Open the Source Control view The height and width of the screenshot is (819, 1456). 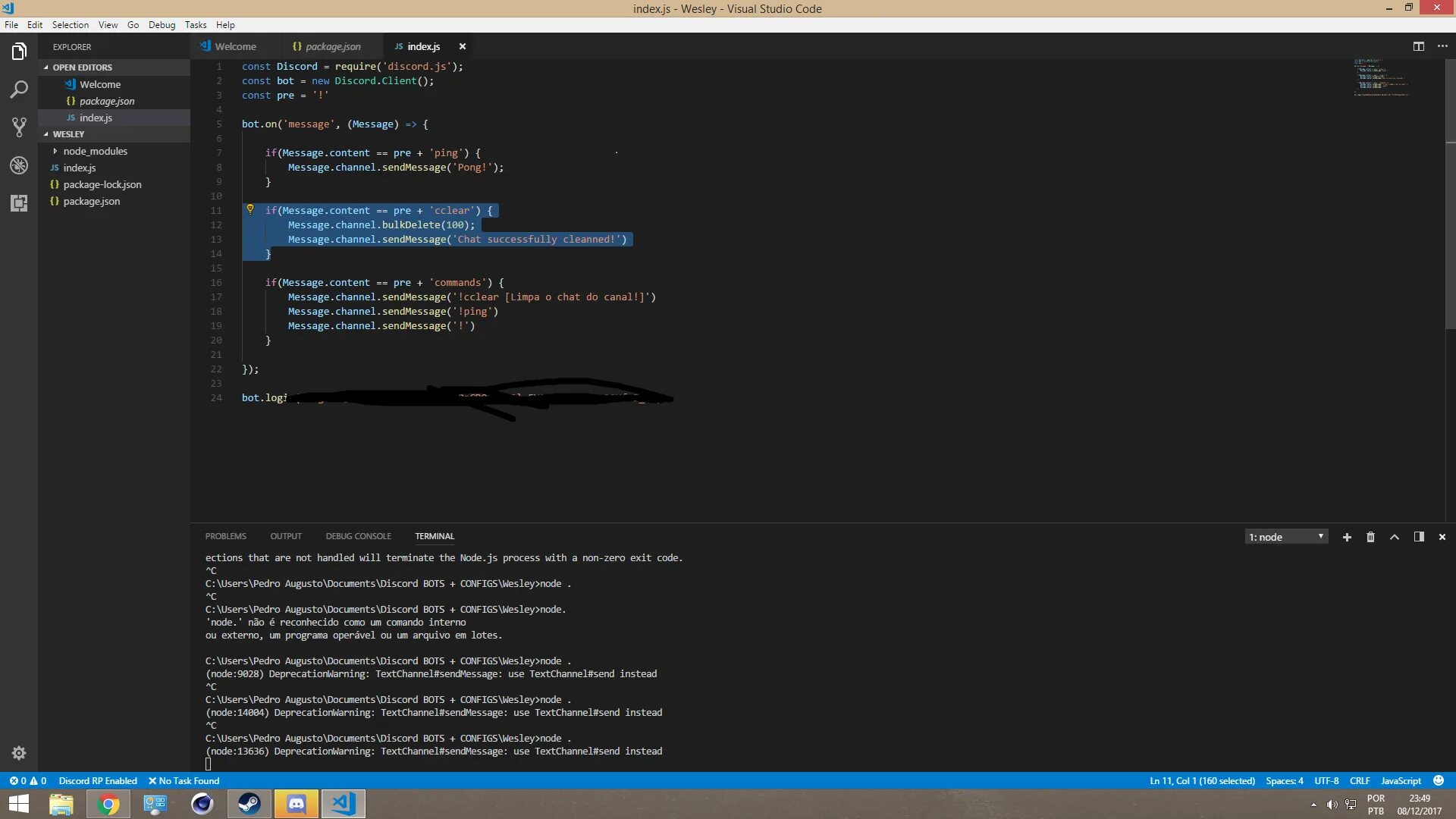tap(19, 127)
